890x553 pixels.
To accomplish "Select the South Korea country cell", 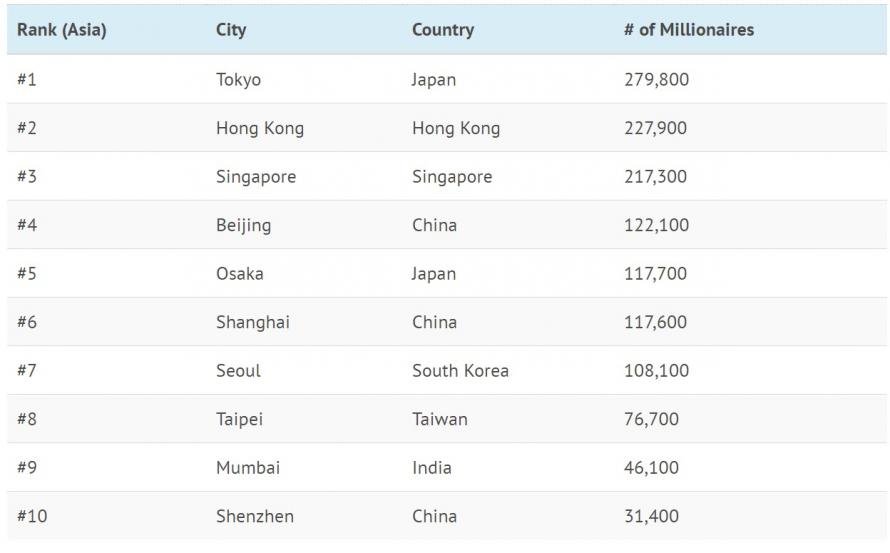I will pyautogui.click(x=460, y=371).
